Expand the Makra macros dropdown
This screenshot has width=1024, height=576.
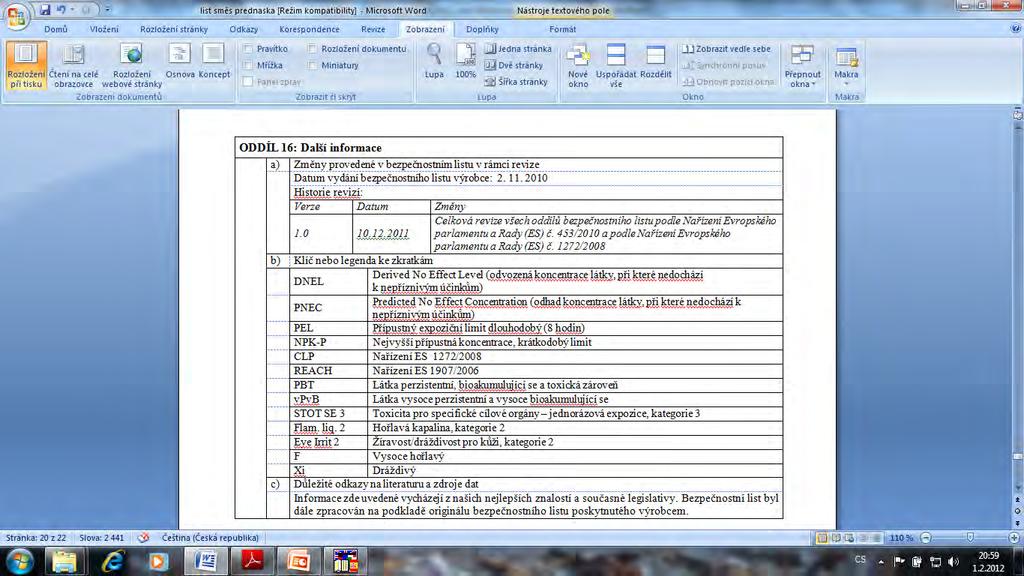(x=846, y=65)
